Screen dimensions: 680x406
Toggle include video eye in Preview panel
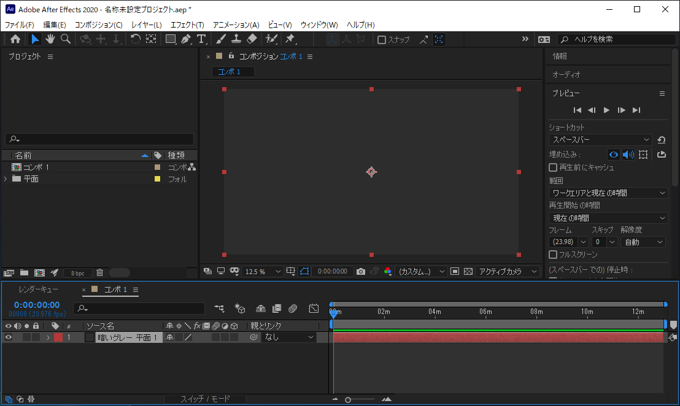613,154
